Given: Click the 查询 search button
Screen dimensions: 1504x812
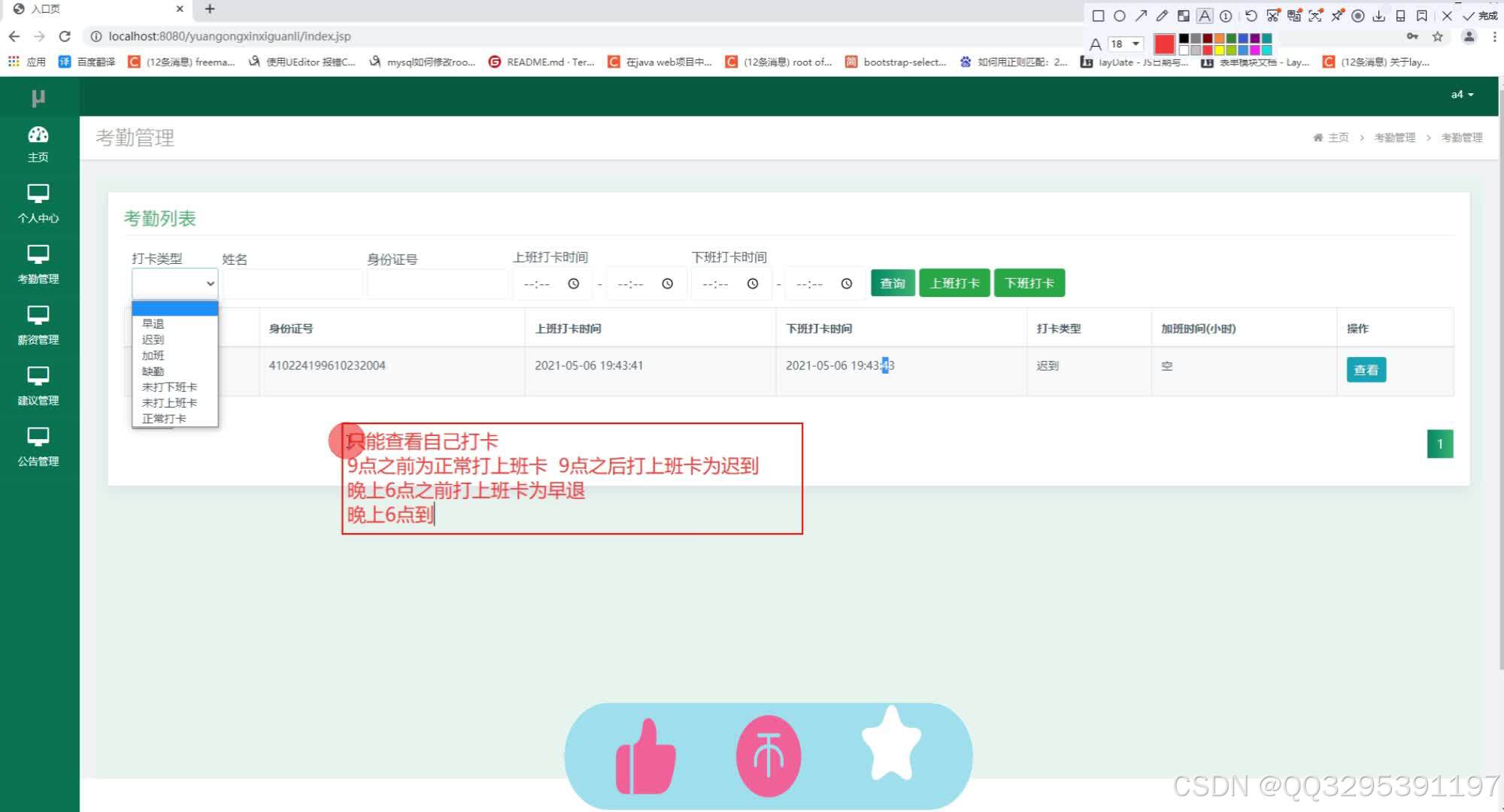Looking at the screenshot, I should pos(893,283).
